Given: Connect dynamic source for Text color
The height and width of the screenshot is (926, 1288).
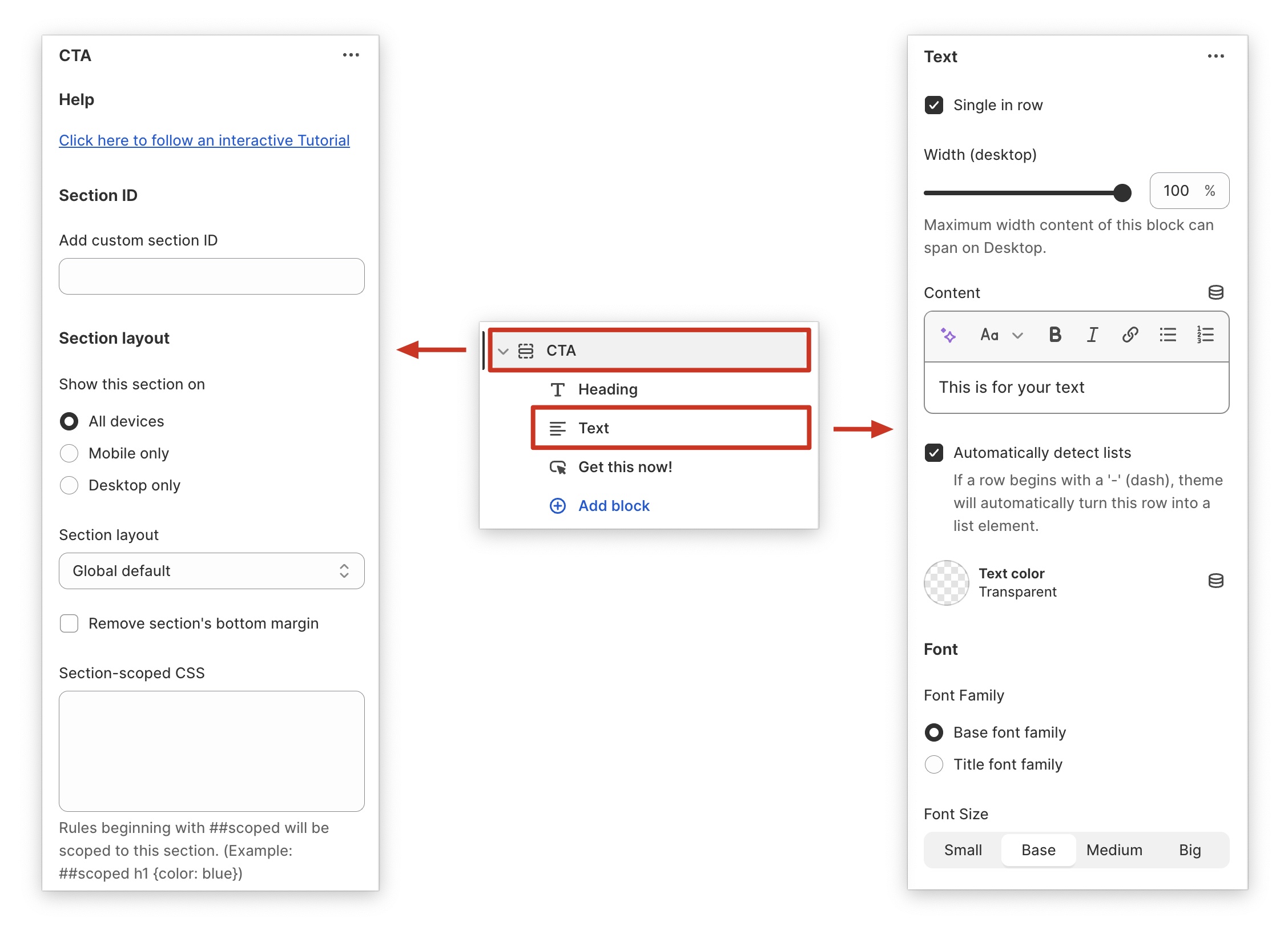Looking at the screenshot, I should [1215, 581].
